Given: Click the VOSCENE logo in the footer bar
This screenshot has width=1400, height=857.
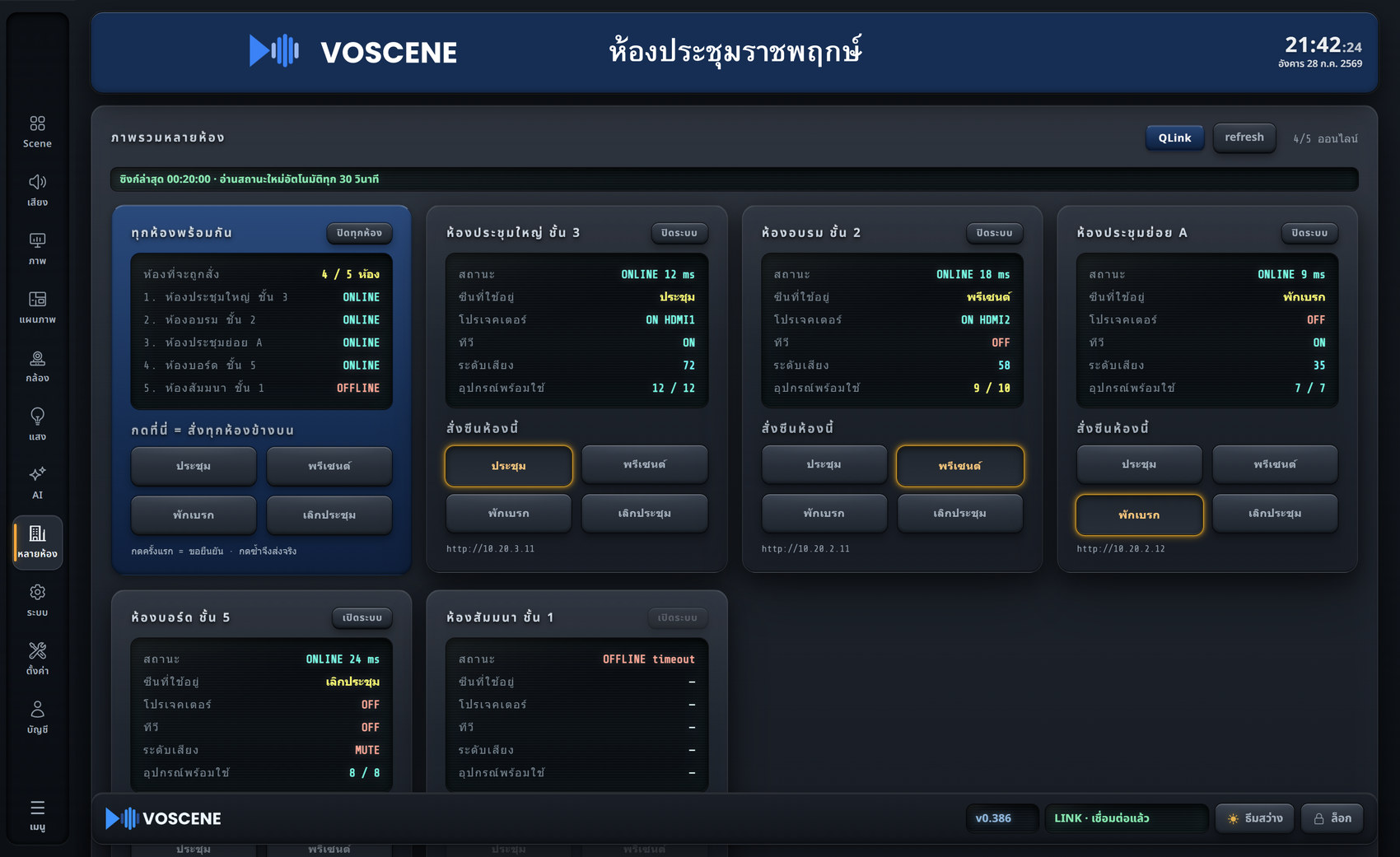Looking at the screenshot, I should click(163, 818).
